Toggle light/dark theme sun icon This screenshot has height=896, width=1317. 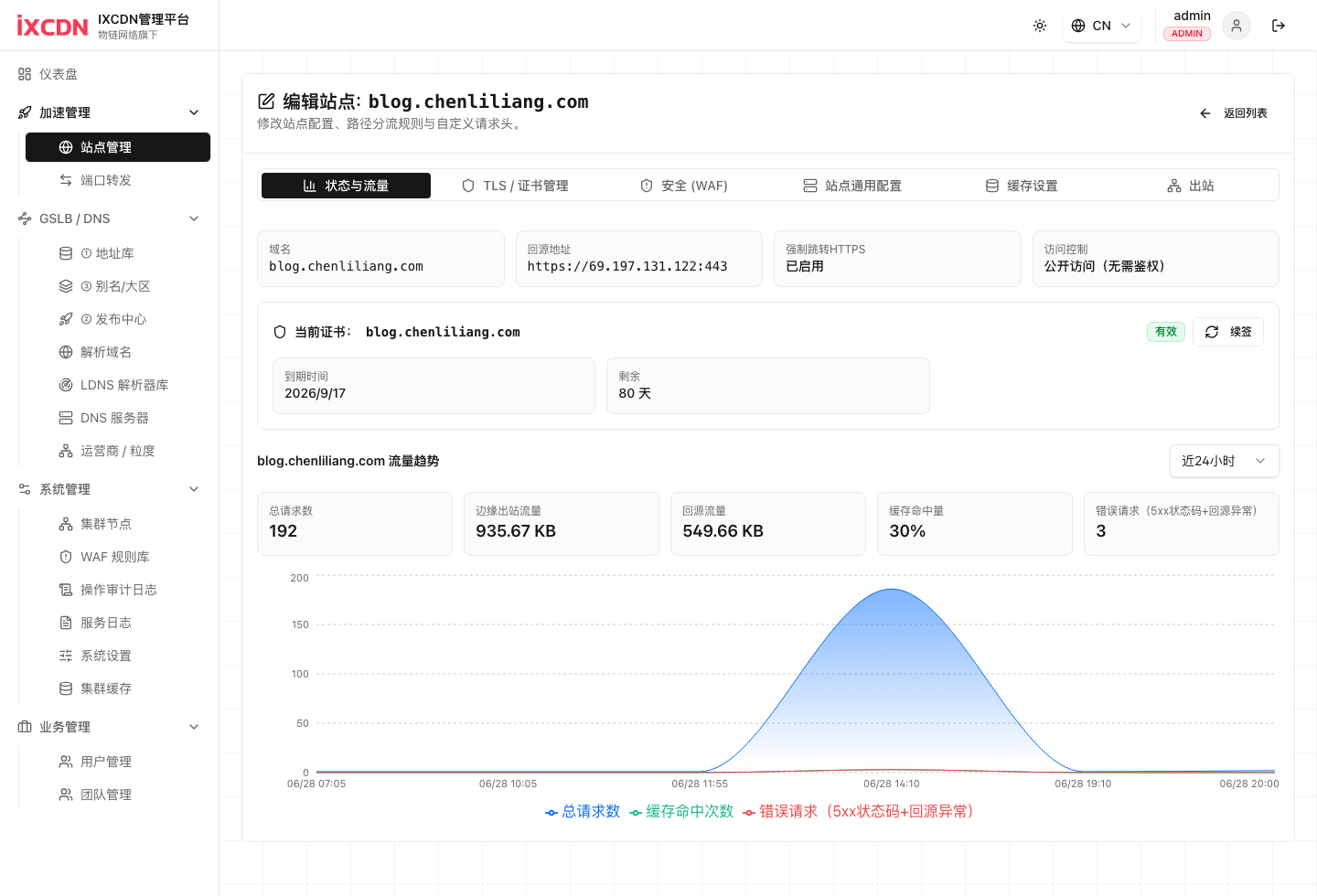click(x=1040, y=26)
